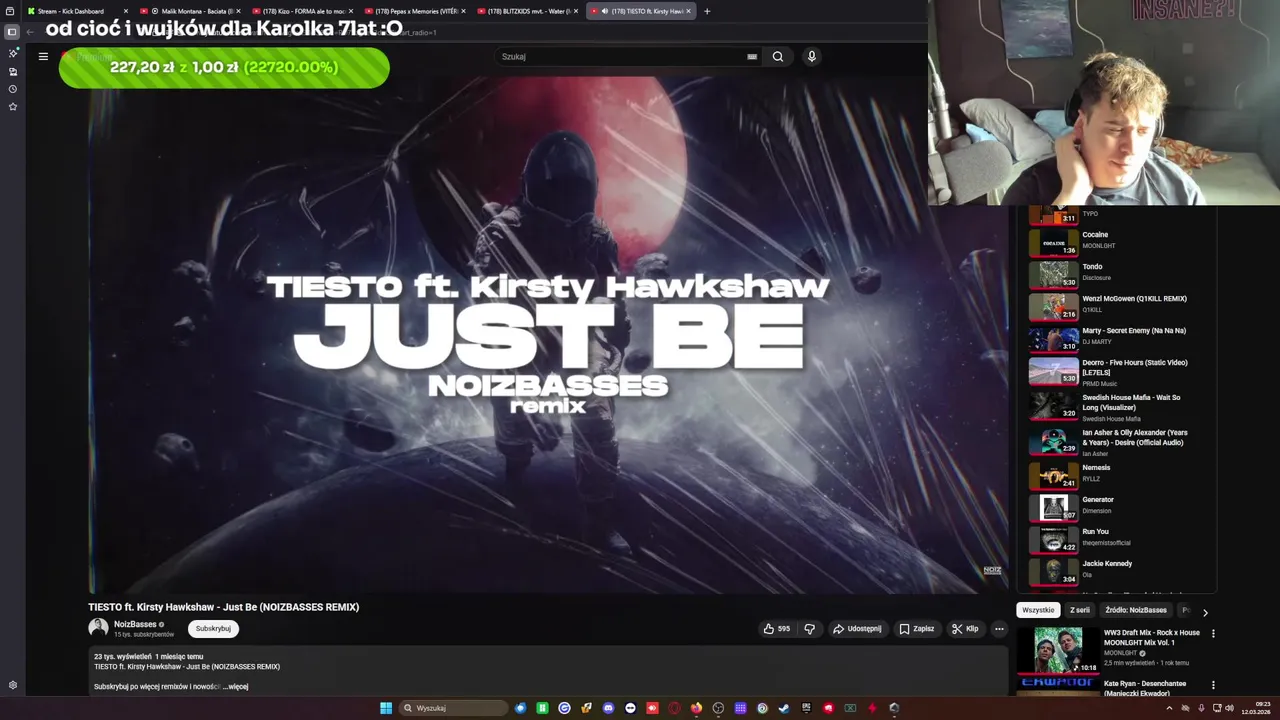Subscribe with the Subskrybuj button
Screen dimensions: 1280x720
(x=213, y=629)
